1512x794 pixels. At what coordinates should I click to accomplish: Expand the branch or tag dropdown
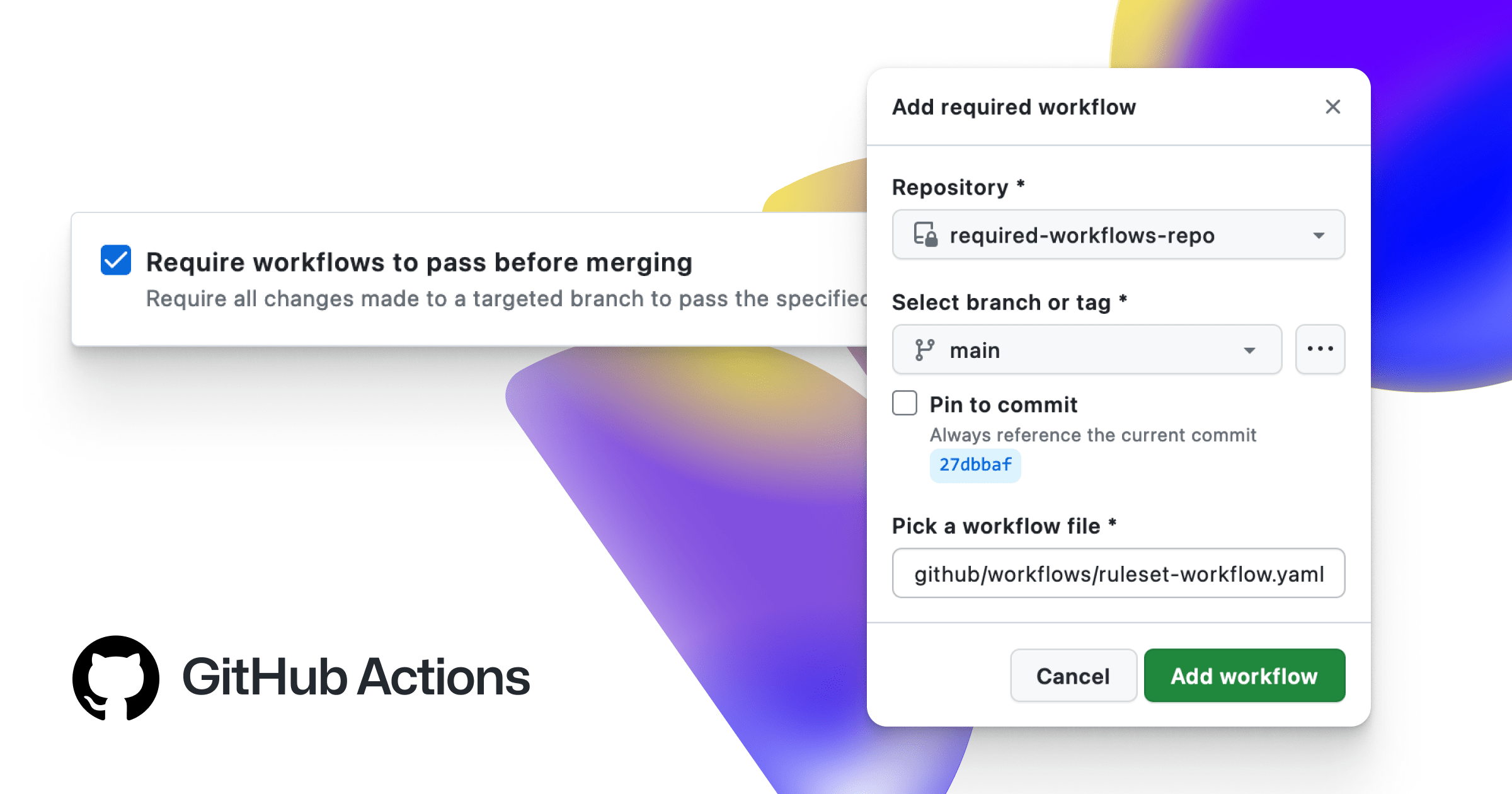tap(1251, 350)
